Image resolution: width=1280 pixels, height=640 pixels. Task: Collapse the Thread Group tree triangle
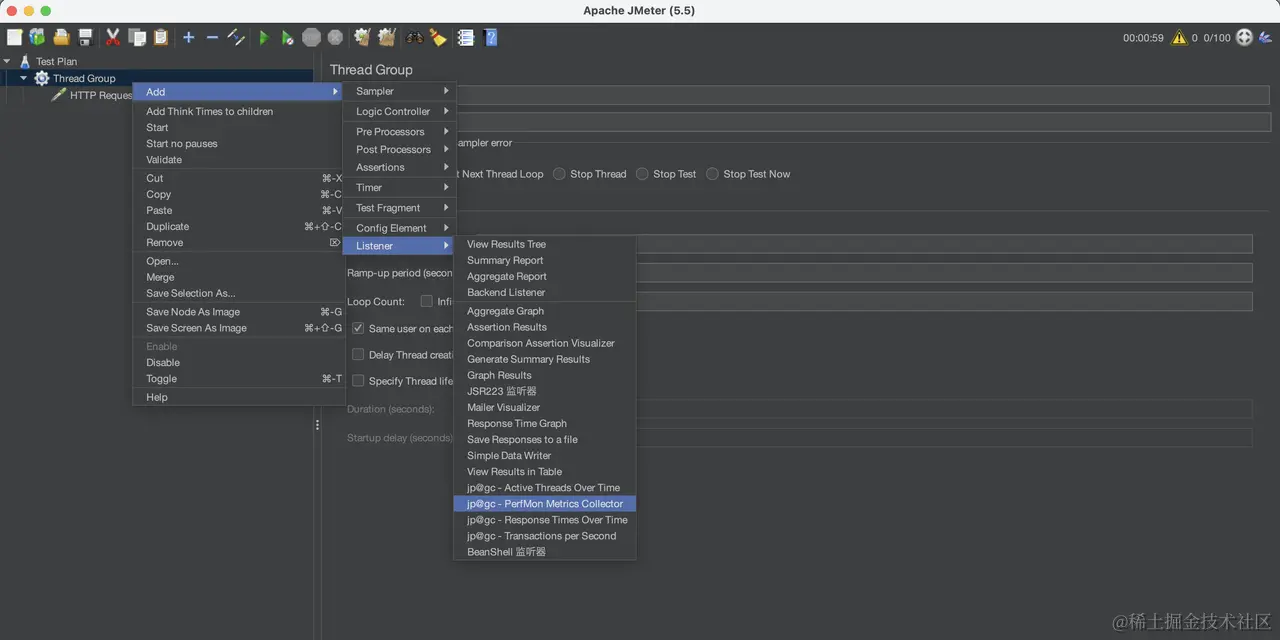click(24, 78)
